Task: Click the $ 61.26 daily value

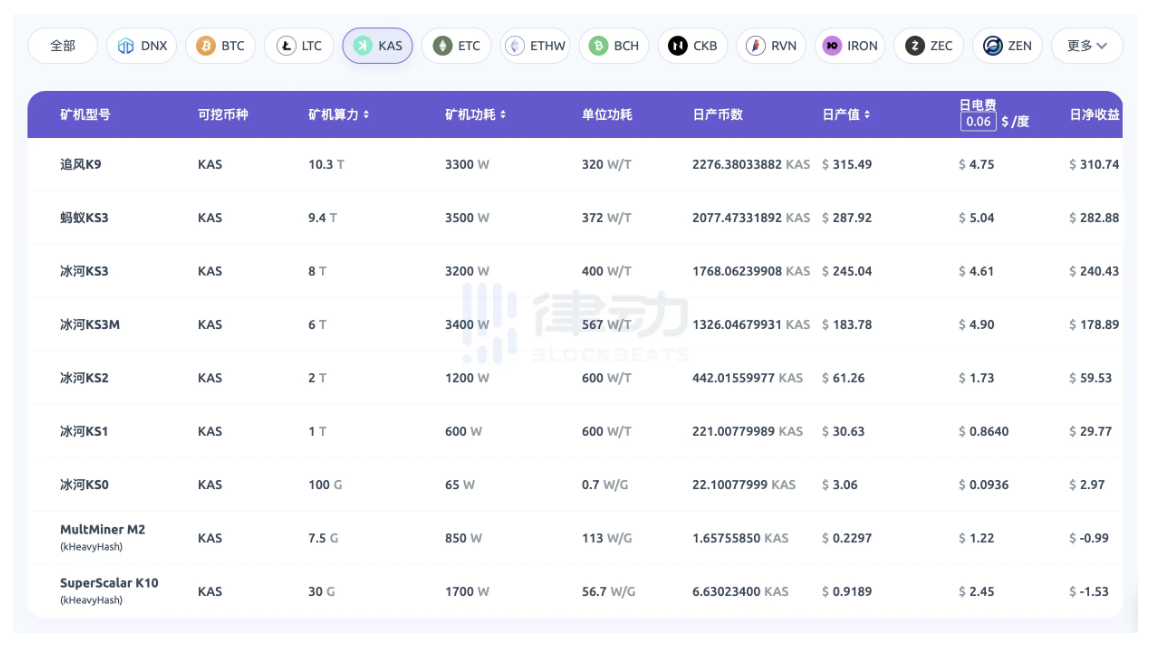Action: (843, 378)
